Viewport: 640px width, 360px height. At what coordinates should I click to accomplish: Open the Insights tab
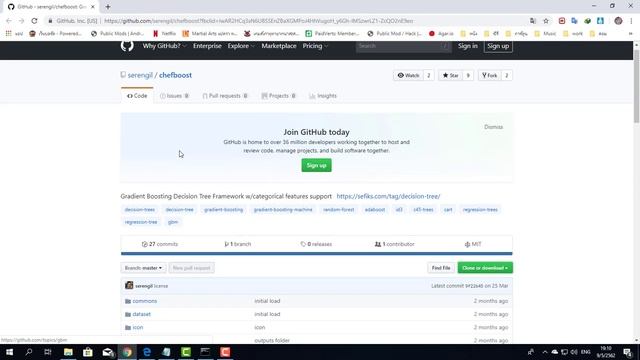pos(323,96)
